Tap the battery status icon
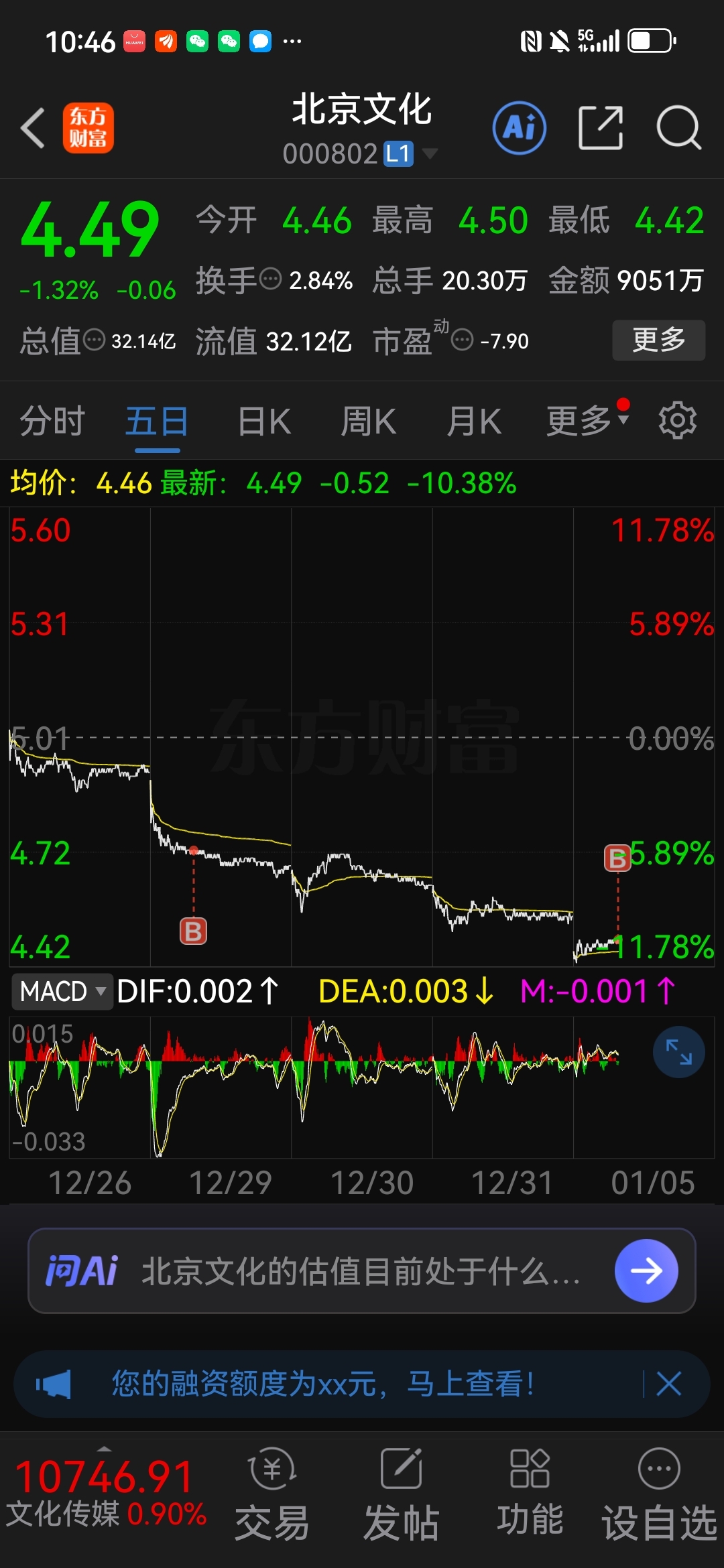Image resolution: width=724 pixels, height=1568 pixels. [x=652, y=41]
